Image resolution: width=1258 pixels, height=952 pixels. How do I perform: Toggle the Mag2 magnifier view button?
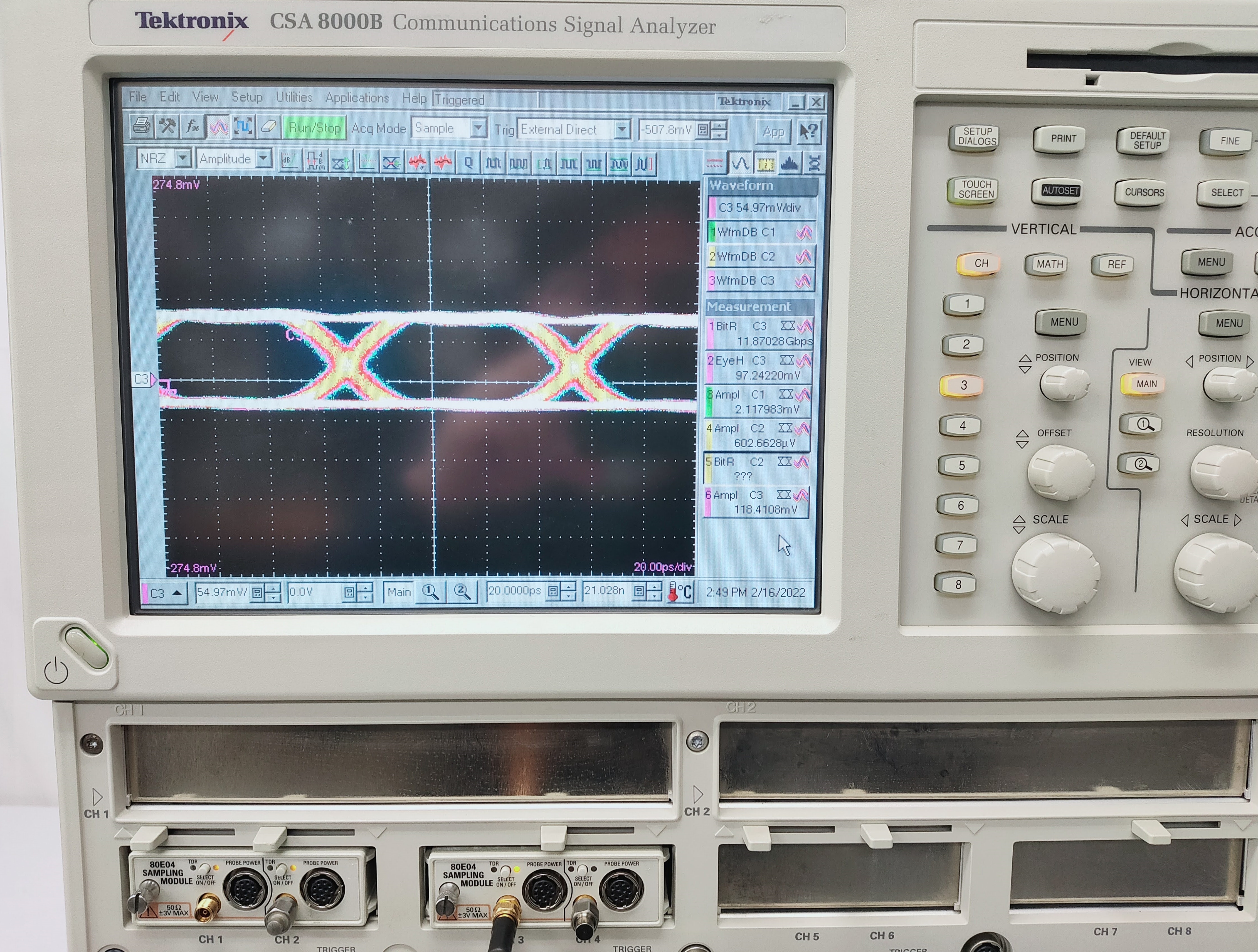click(462, 592)
